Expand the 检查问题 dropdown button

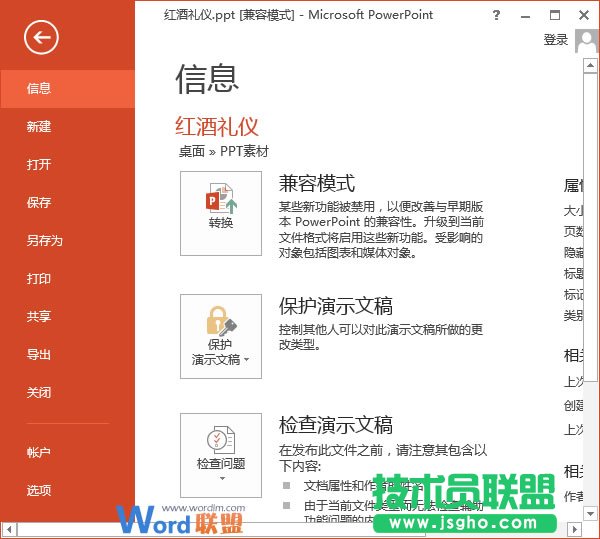pyautogui.click(x=221, y=455)
